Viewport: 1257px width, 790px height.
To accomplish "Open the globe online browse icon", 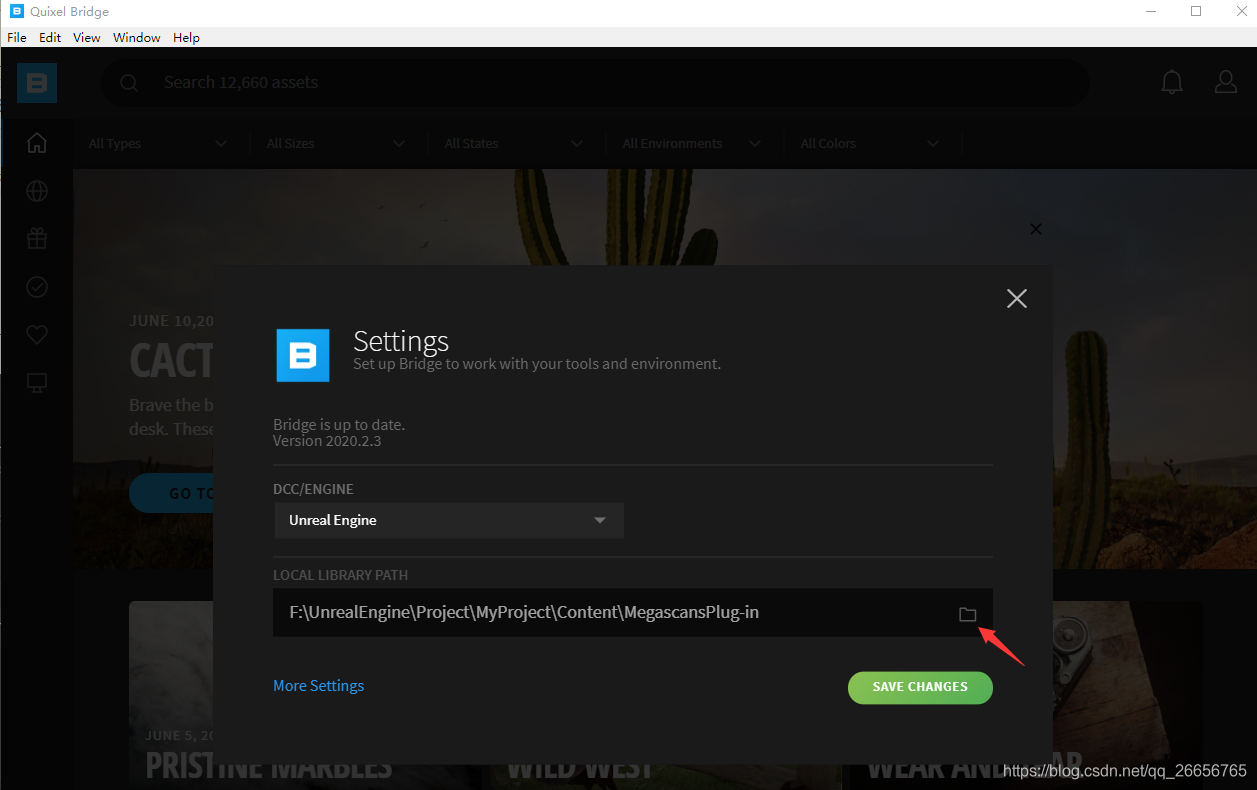I will coord(37,191).
